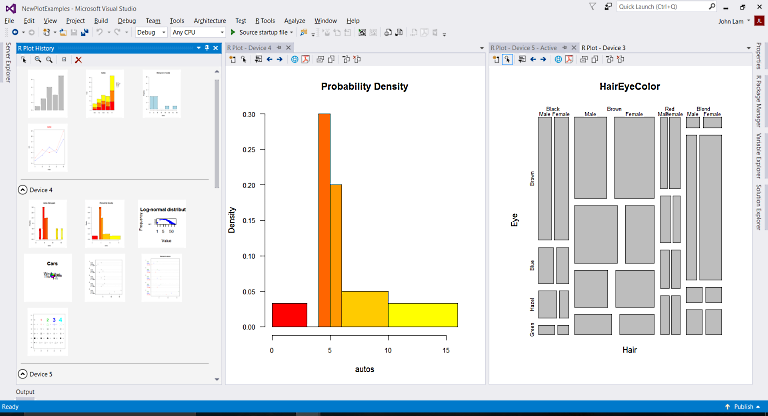Create new plot device in Device 4 toolbar
This screenshot has width=768, height=416.
233,59
